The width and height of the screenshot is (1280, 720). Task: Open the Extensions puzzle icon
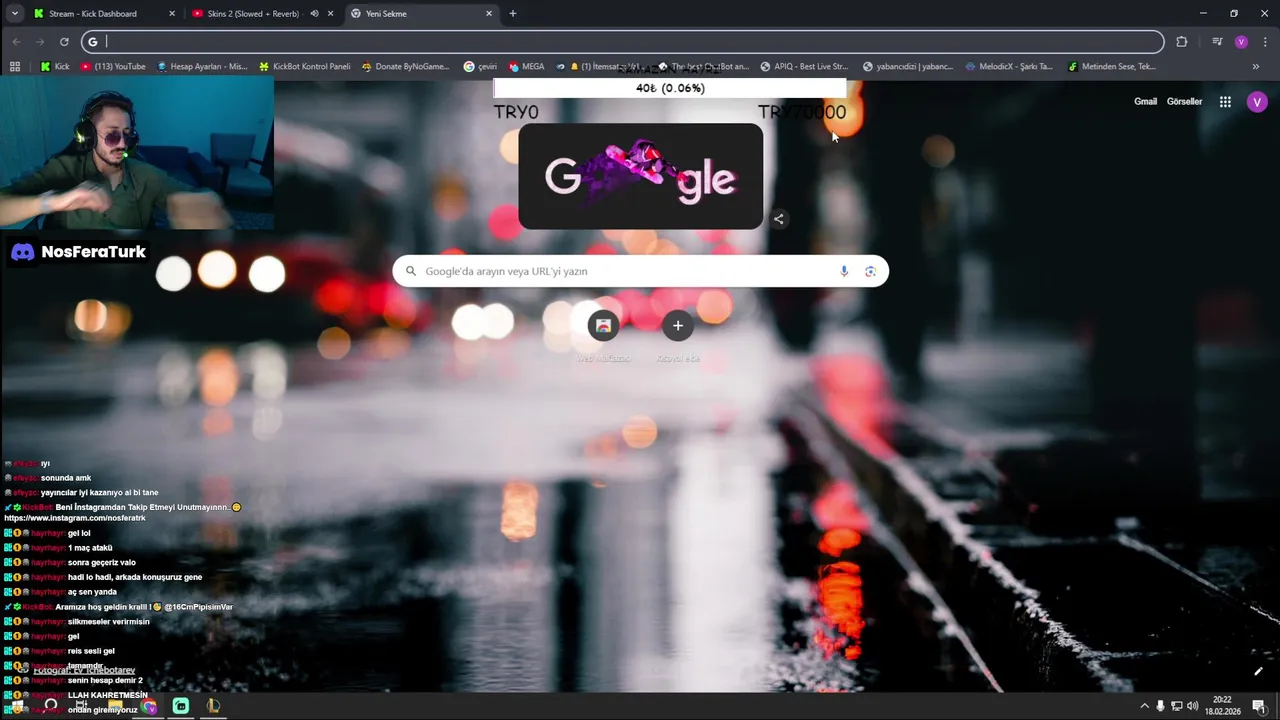(1182, 42)
